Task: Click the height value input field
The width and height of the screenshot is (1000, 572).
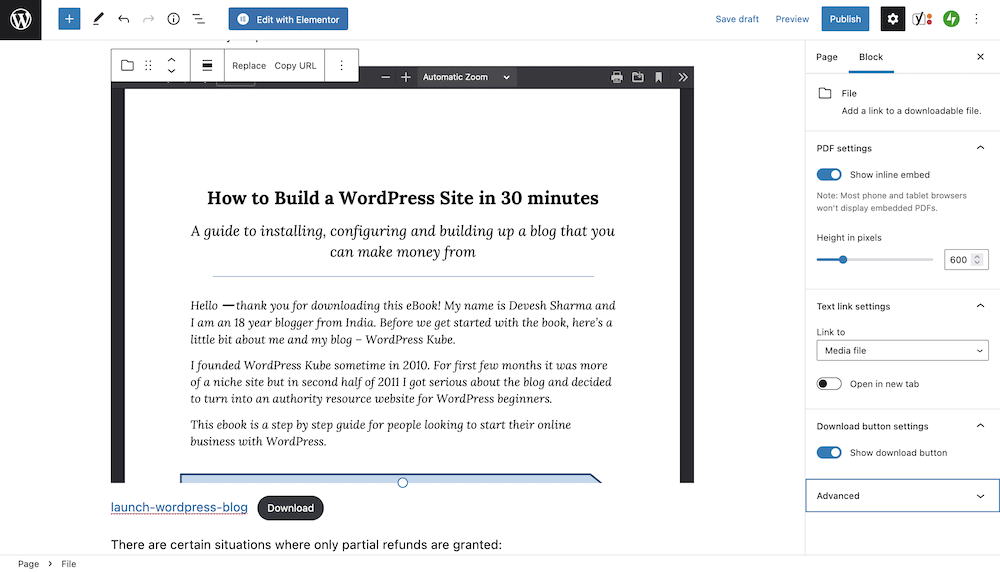Action: [x=958, y=260]
